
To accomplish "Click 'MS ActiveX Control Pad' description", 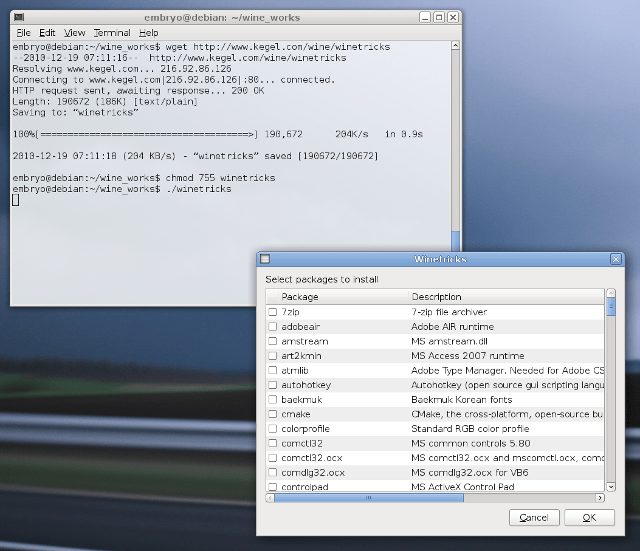I will coord(462,487).
